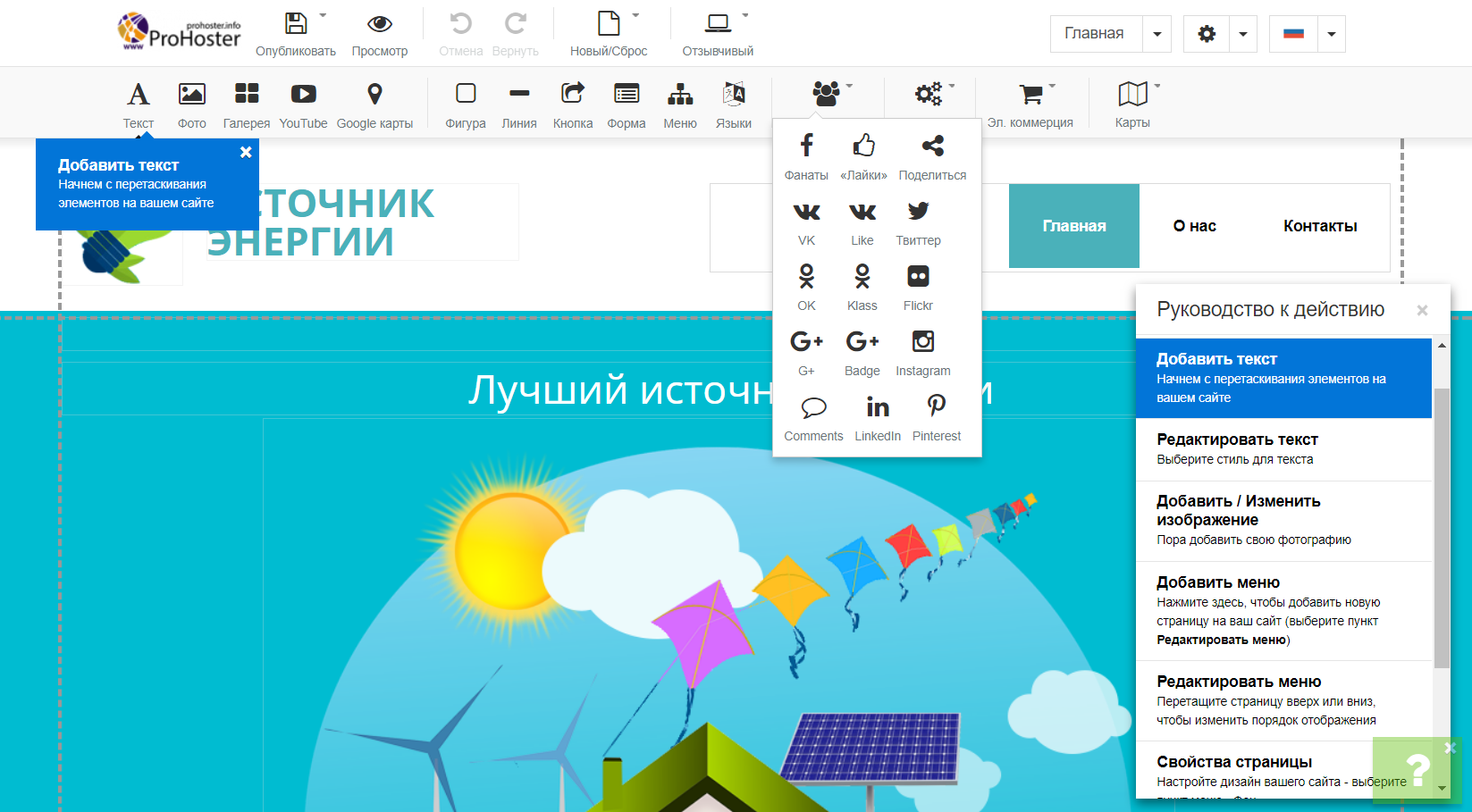Close the Добавить текст tooltip
The height and width of the screenshot is (812, 1472).
246,153
